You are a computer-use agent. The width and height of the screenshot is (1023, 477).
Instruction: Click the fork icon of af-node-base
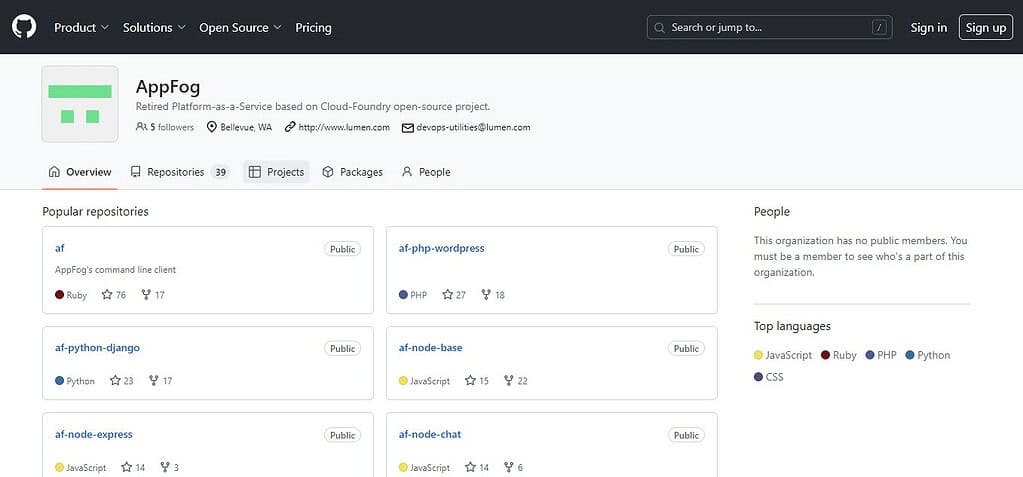coord(509,380)
